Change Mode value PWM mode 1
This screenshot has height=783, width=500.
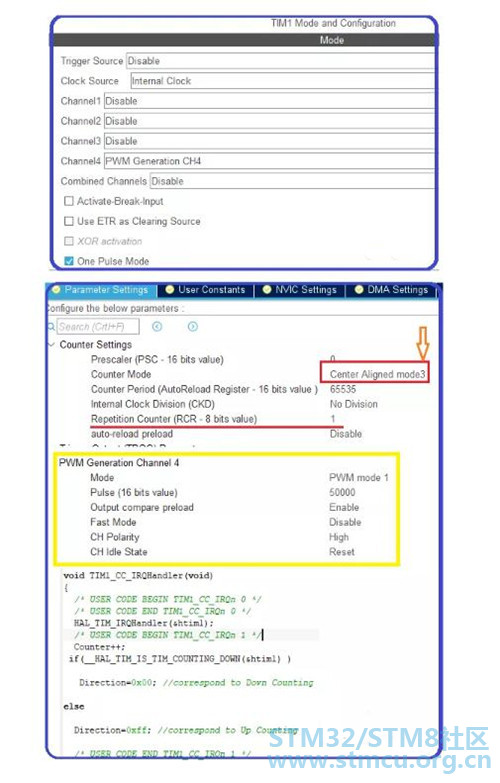tap(359, 477)
